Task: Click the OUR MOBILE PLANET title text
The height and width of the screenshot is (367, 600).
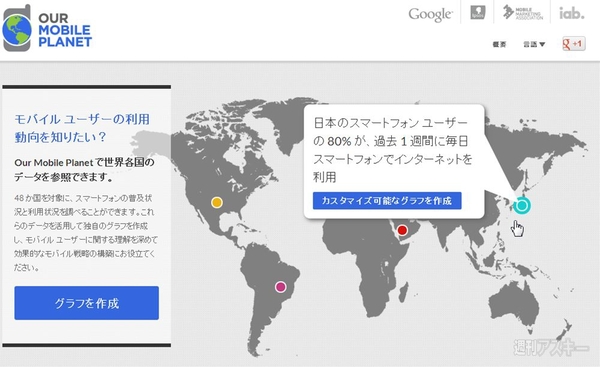Action: click(65, 30)
